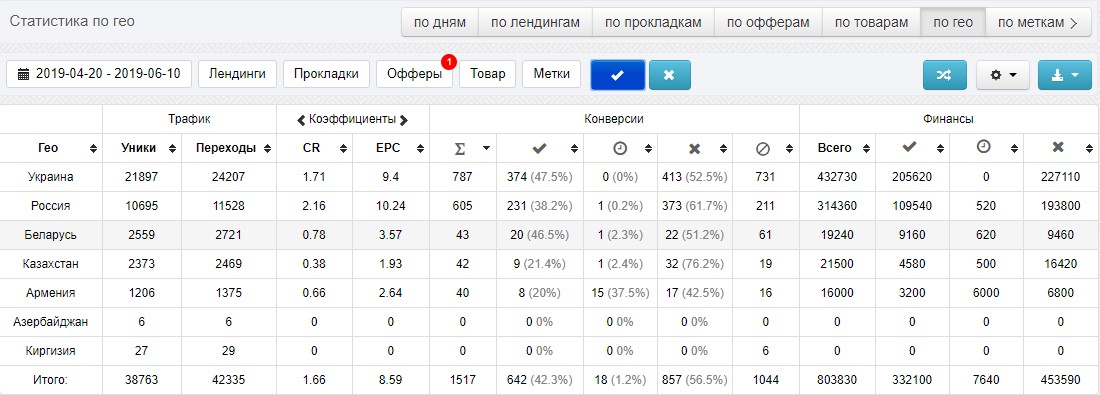Open the по меткам tab
1100x395 pixels.
coord(1037,22)
